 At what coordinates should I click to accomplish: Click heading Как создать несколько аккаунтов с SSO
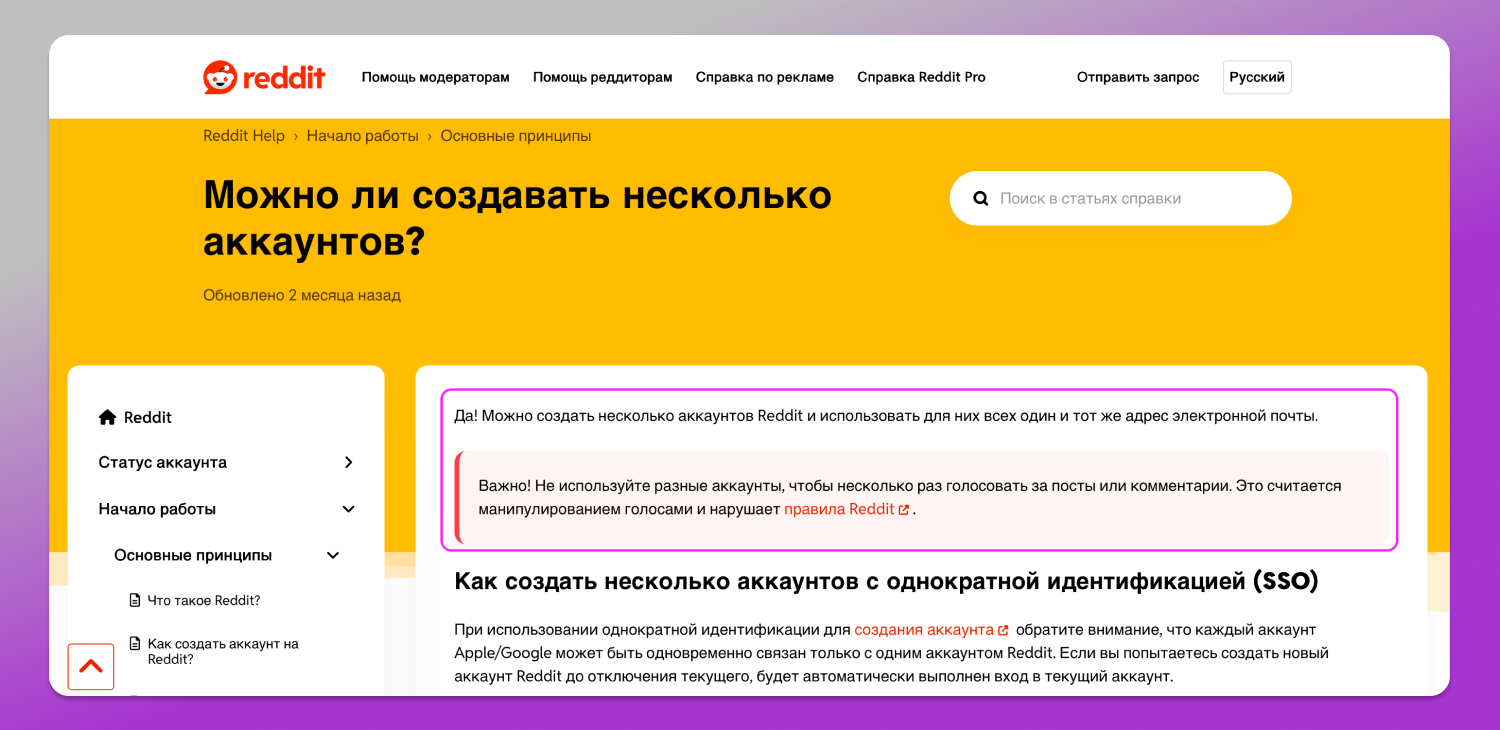(886, 581)
